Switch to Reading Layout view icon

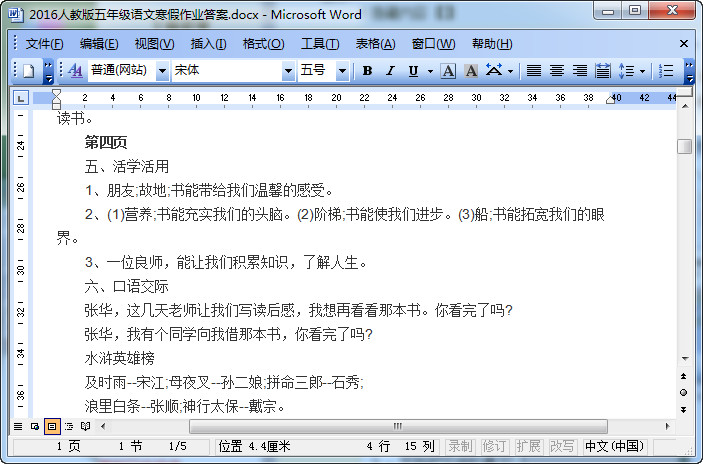pos(86,426)
